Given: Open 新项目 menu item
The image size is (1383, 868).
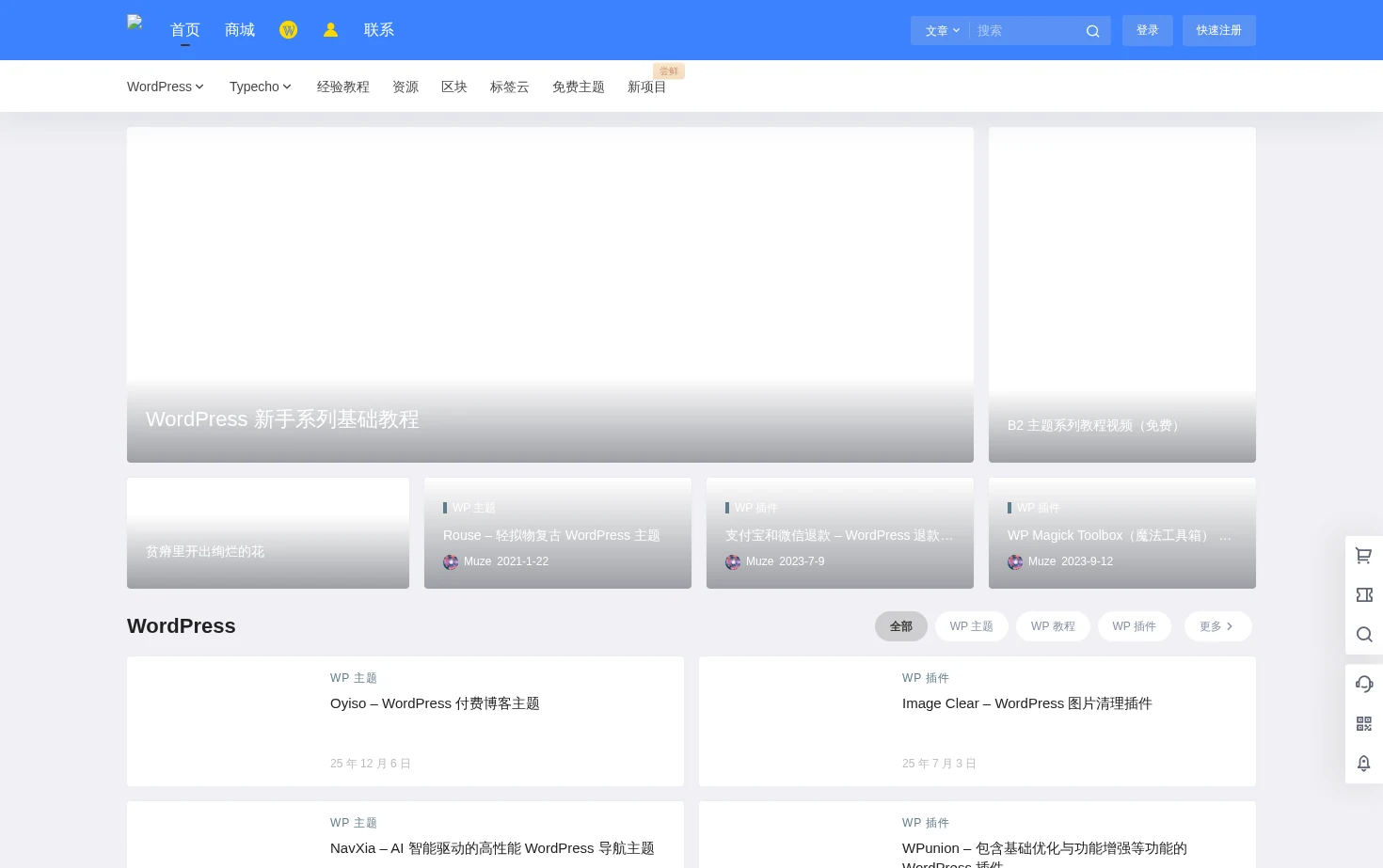Looking at the screenshot, I should click(x=647, y=87).
